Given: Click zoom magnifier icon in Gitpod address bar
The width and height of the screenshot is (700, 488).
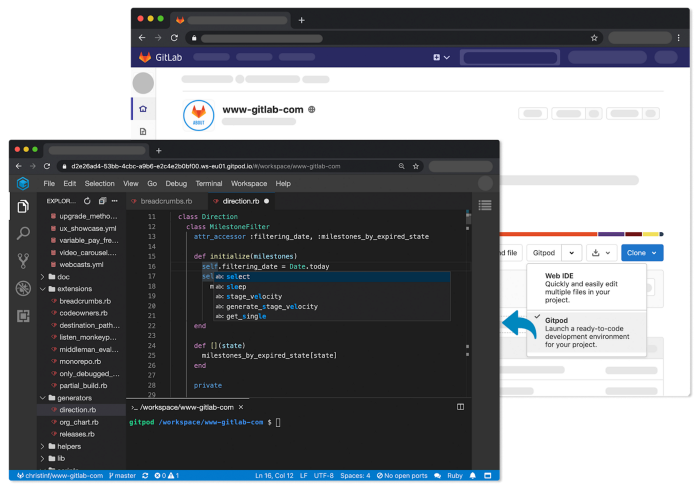Looking at the screenshot, I should point(402,166).
